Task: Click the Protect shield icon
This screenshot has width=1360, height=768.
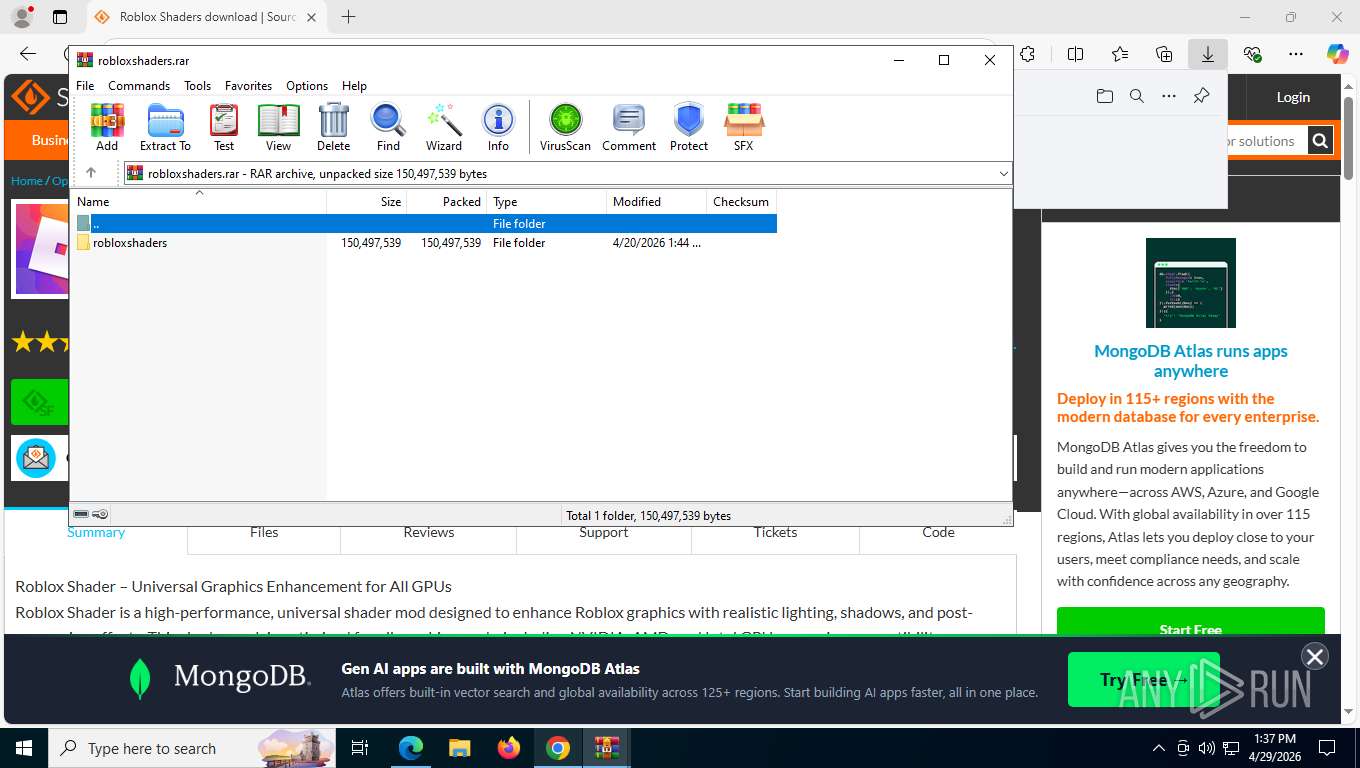Action: [689, 127]
